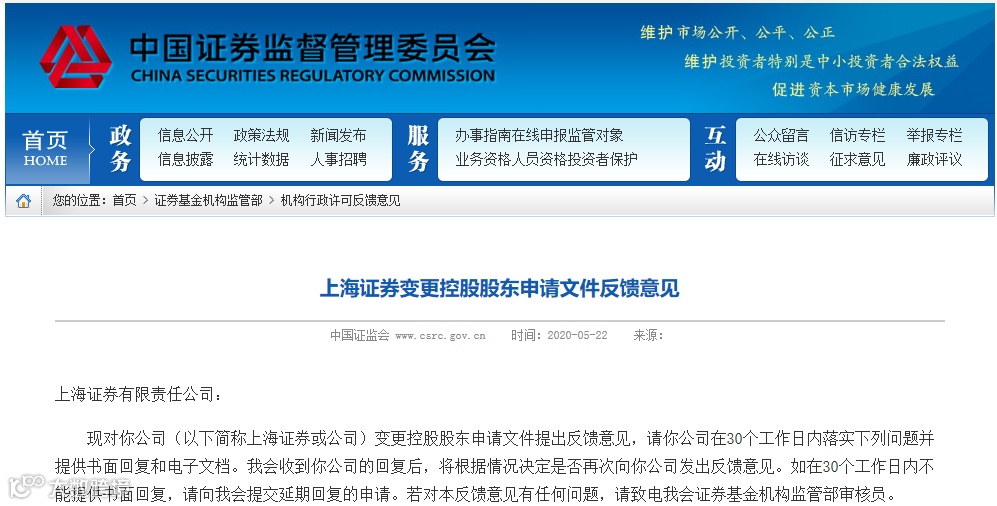997x506 pixels.
Task: Open 征求意见 page
Action: pyautogui.click(x=858, y=159)
